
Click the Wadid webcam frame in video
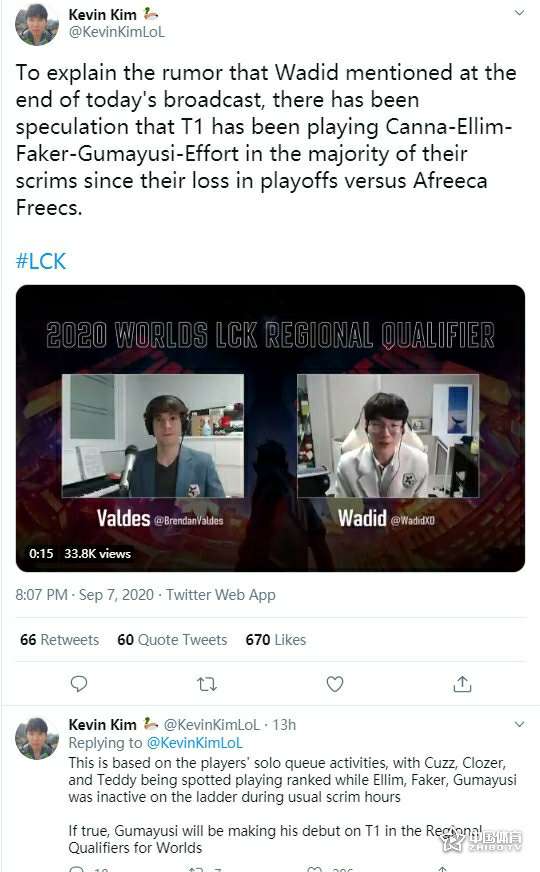tap(388, 435)
